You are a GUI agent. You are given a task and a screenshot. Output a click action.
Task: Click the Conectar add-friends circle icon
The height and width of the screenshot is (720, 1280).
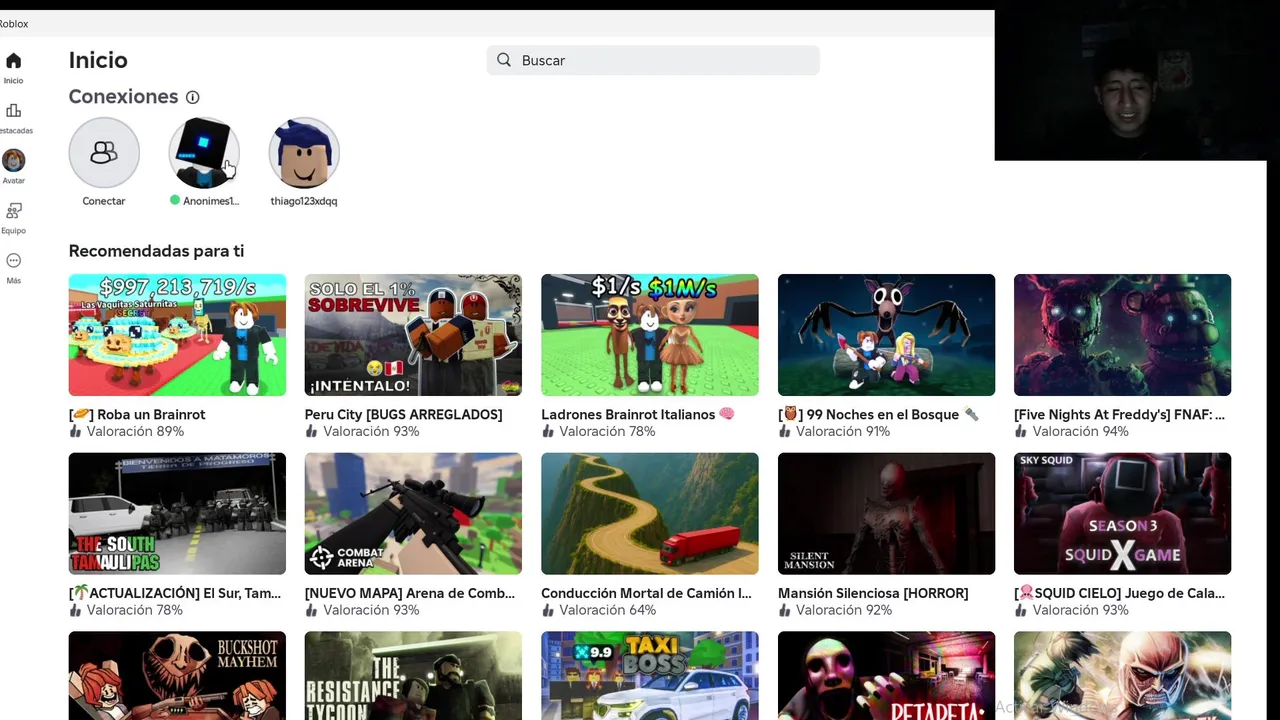pos(104,153)
